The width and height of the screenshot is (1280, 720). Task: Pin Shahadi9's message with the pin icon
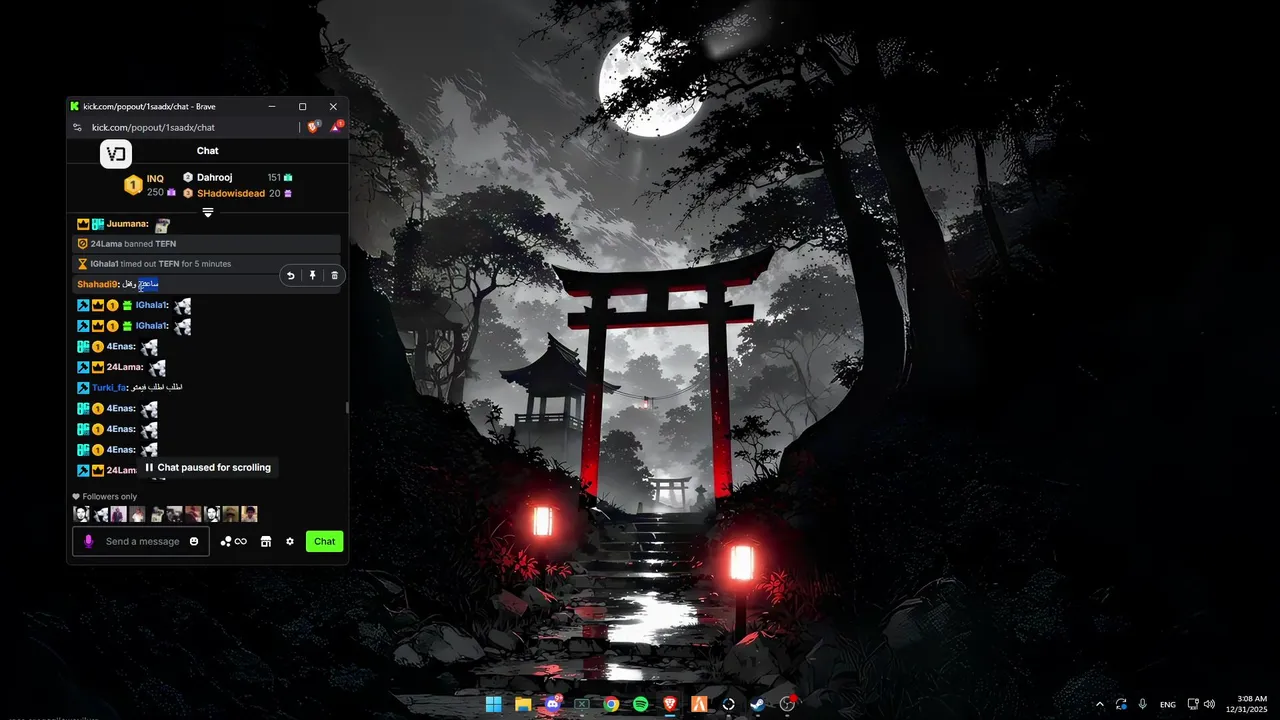click(x=312, y=276)
